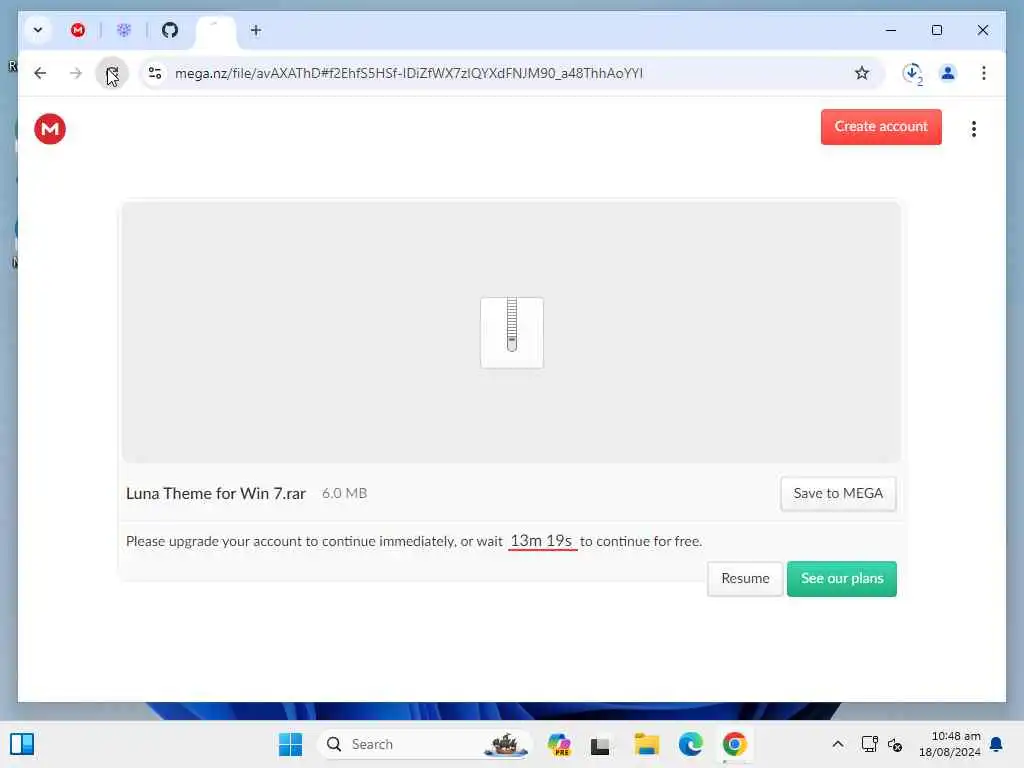Click the mega.nz address bar

(x=409, y=73)
